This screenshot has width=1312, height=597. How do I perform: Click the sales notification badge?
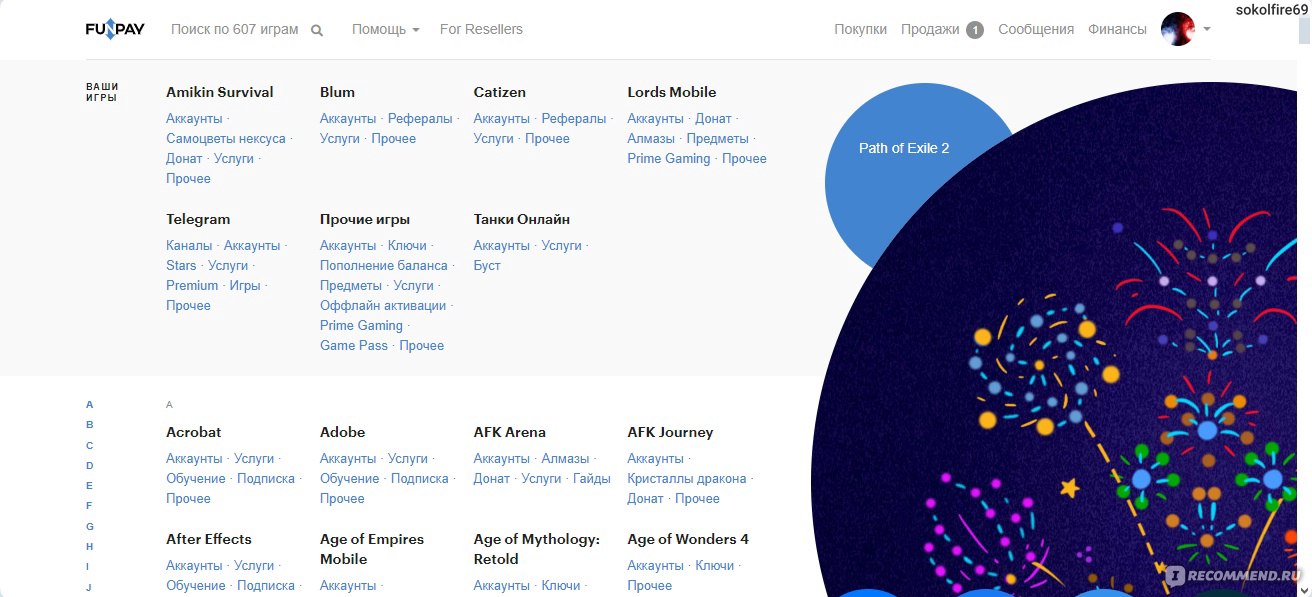(x=975, y=30)
